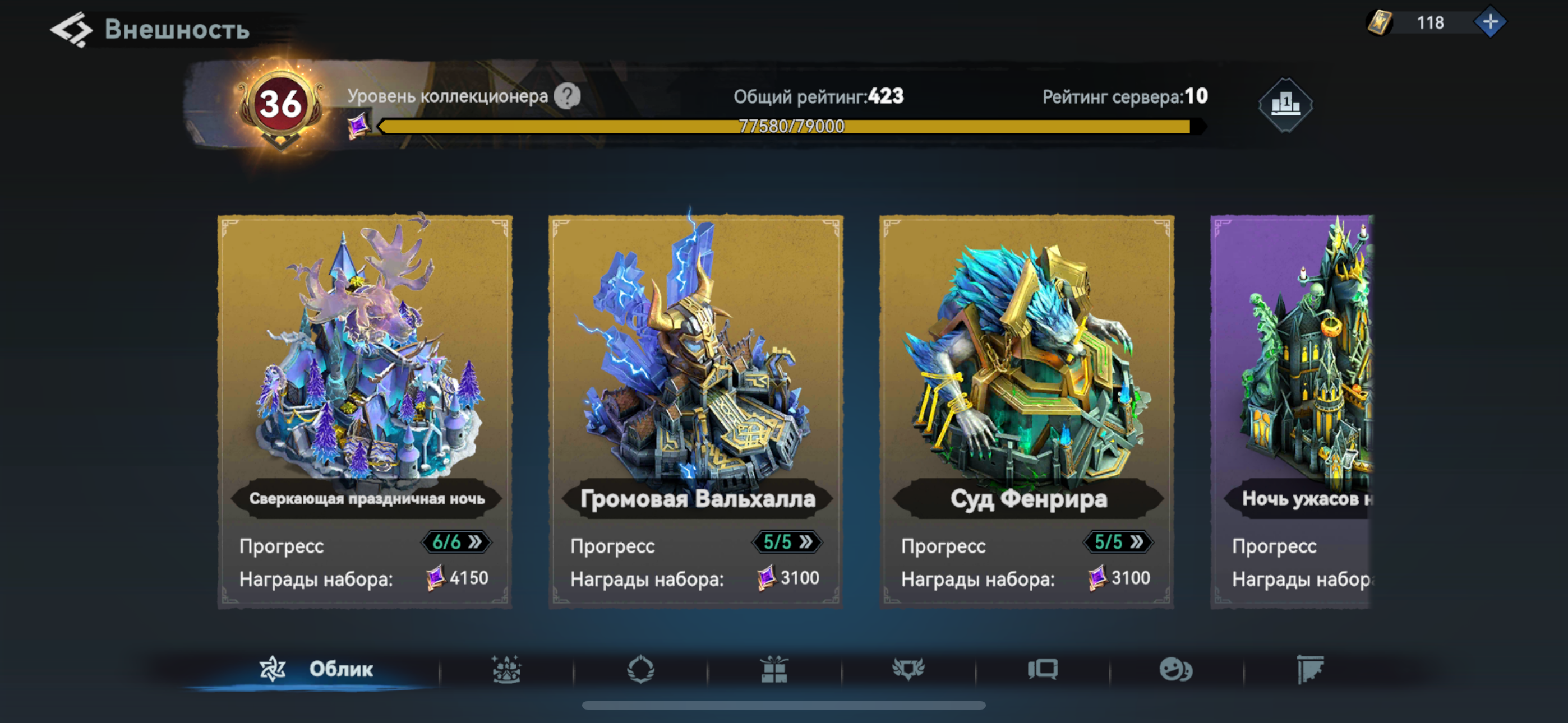Expand the 5/5 progress for Суд Фенрира

pos(1119,541)
